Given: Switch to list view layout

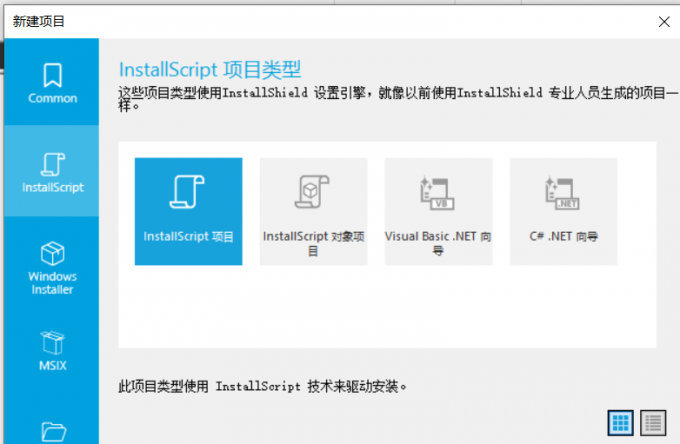Looking at the screenshot, I should (653, 422).
